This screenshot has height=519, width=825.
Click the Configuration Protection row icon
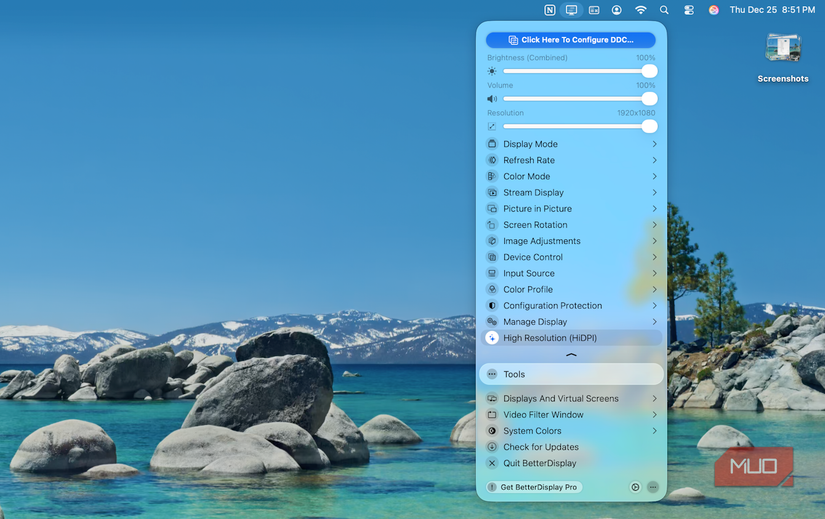(492, 305)
